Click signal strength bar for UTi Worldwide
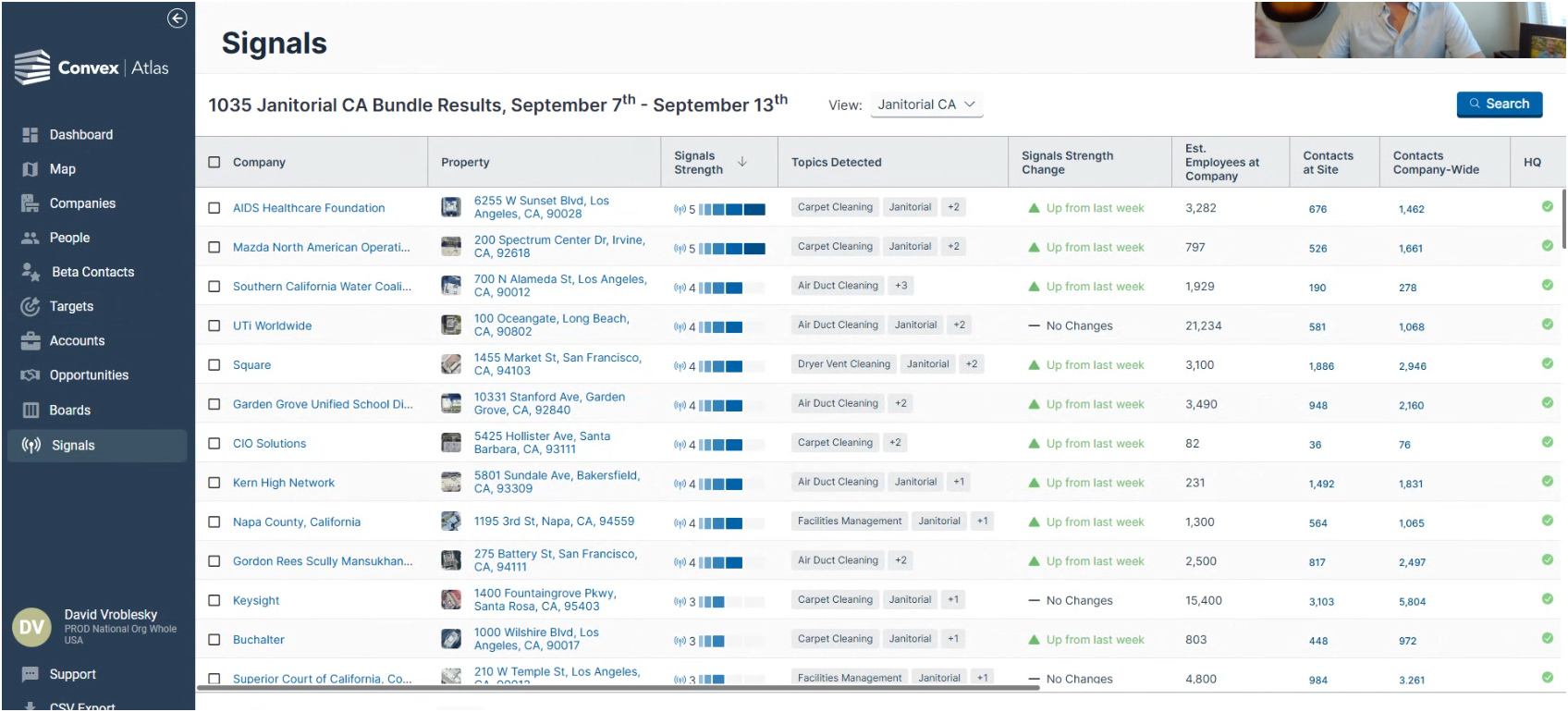This screenshot has height=712, width=1568. (x=732, y=327)
